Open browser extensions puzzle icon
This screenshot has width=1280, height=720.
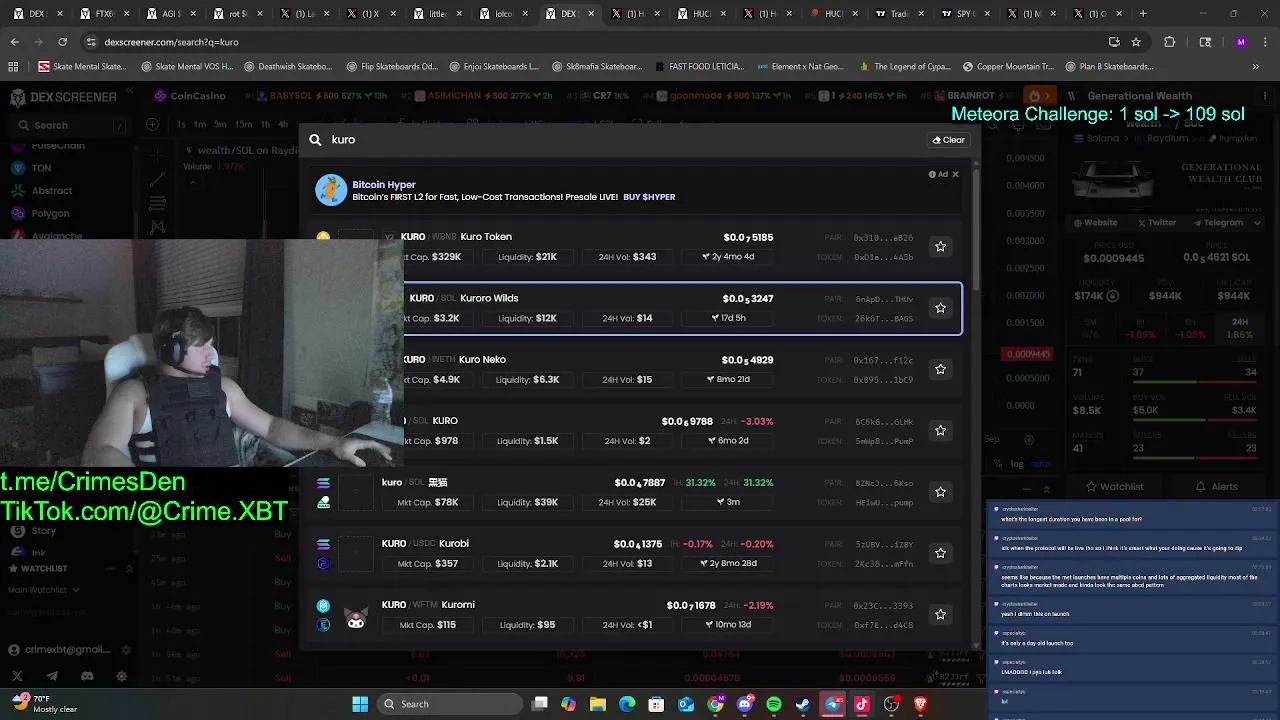[x=1169, y=42]
